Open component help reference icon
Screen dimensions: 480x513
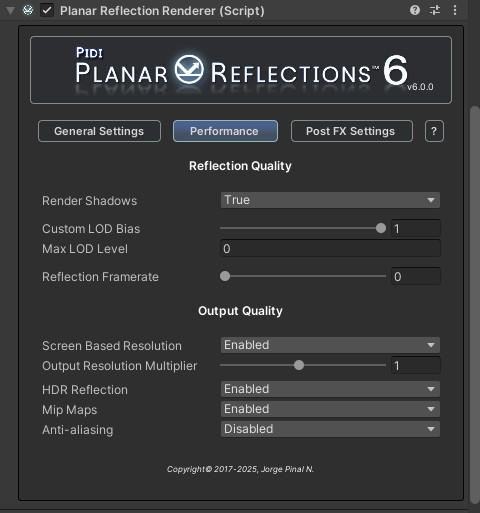tap(415, 10)
